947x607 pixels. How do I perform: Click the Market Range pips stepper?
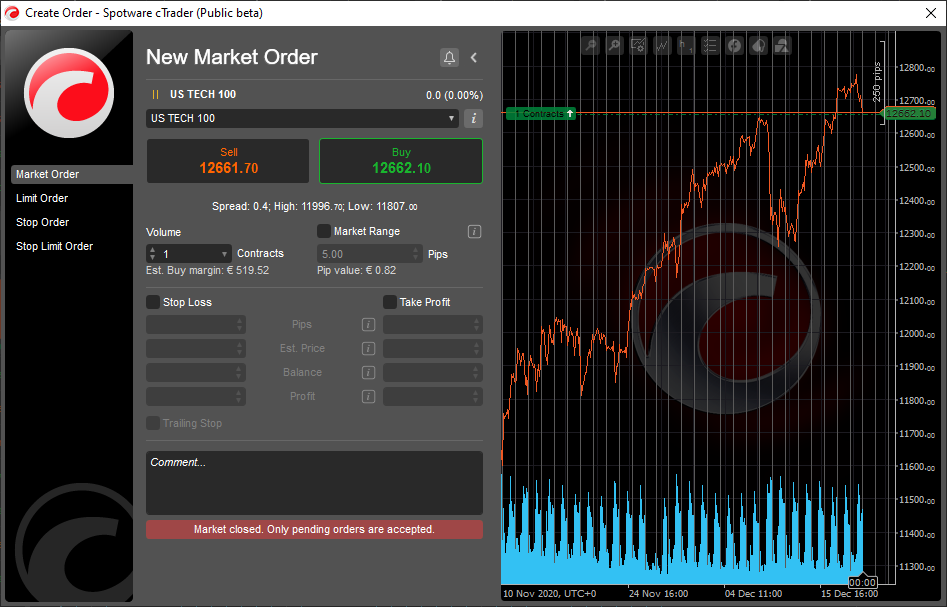(416, 254)
